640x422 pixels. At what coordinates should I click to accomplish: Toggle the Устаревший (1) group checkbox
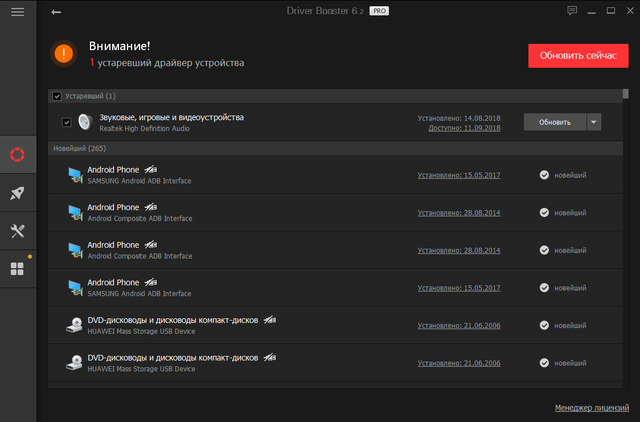(x=57, y=96)
